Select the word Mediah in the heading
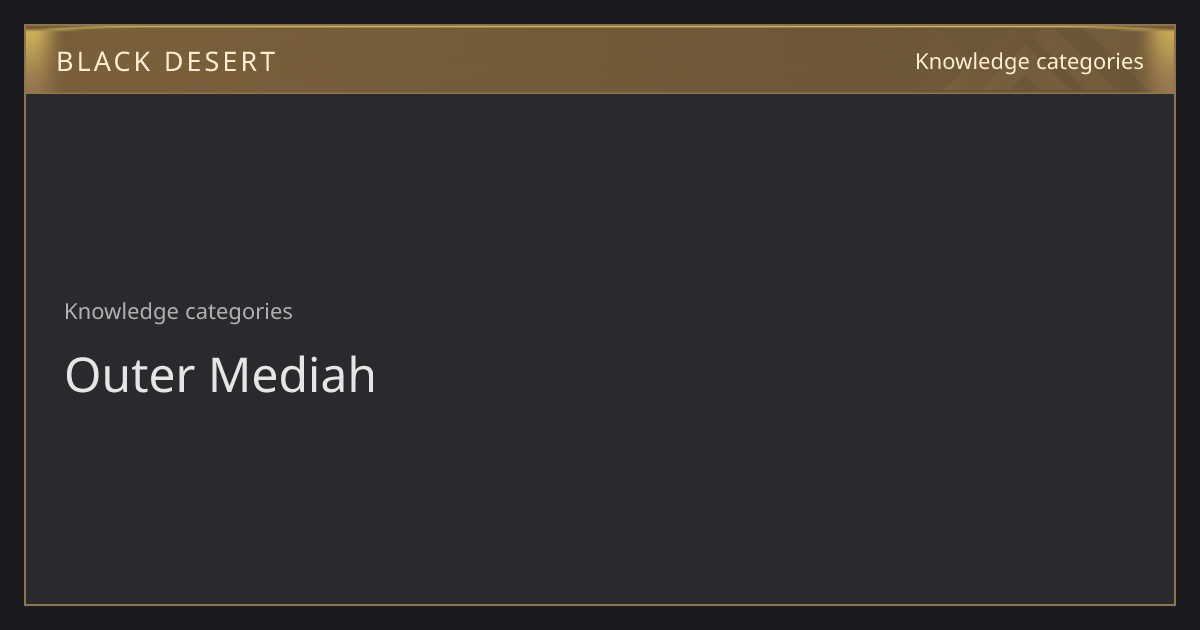The height and width of the screenshot is (630, 1200). pos(292,375)
